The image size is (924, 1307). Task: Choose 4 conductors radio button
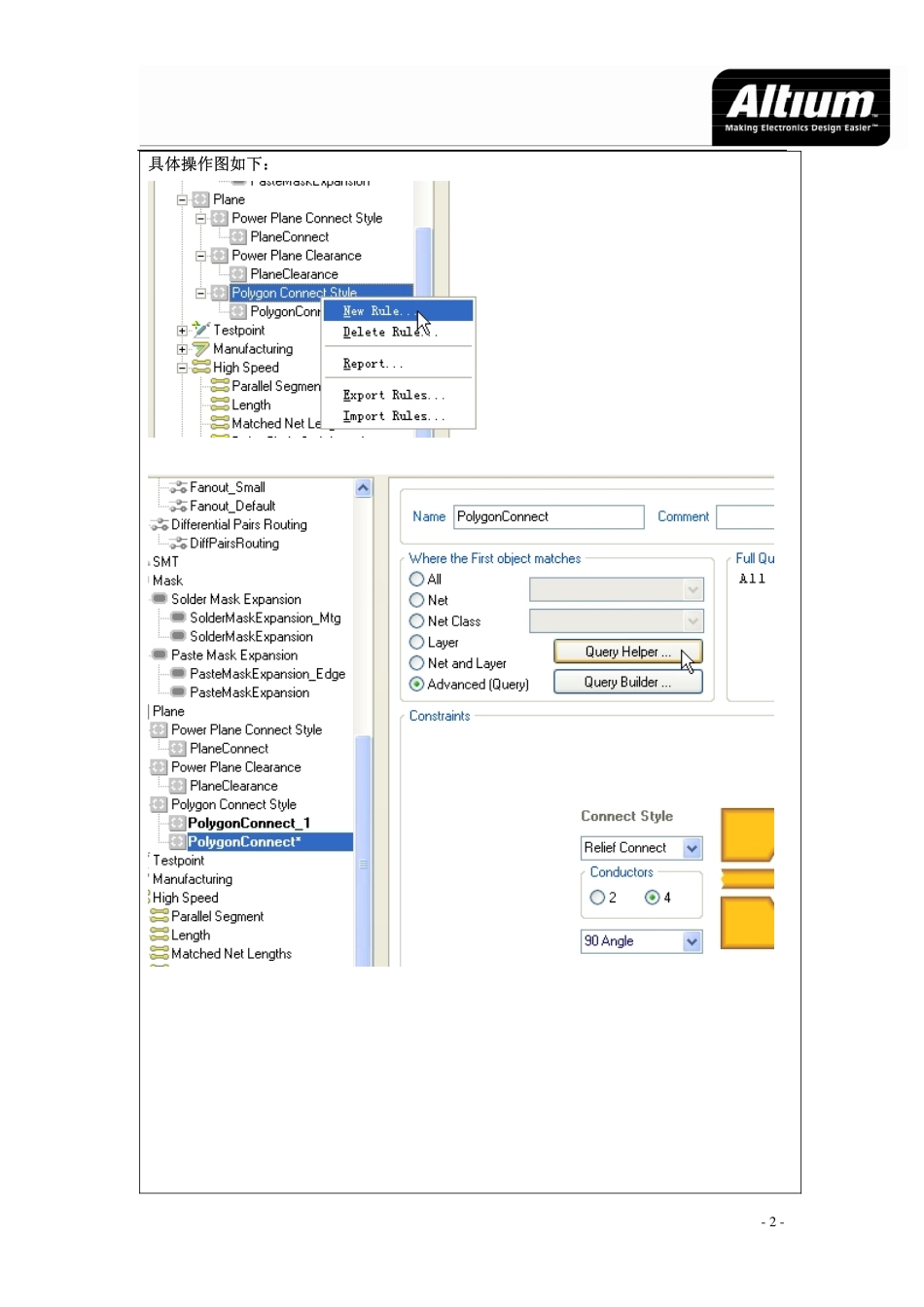click(x=652, y=898)
